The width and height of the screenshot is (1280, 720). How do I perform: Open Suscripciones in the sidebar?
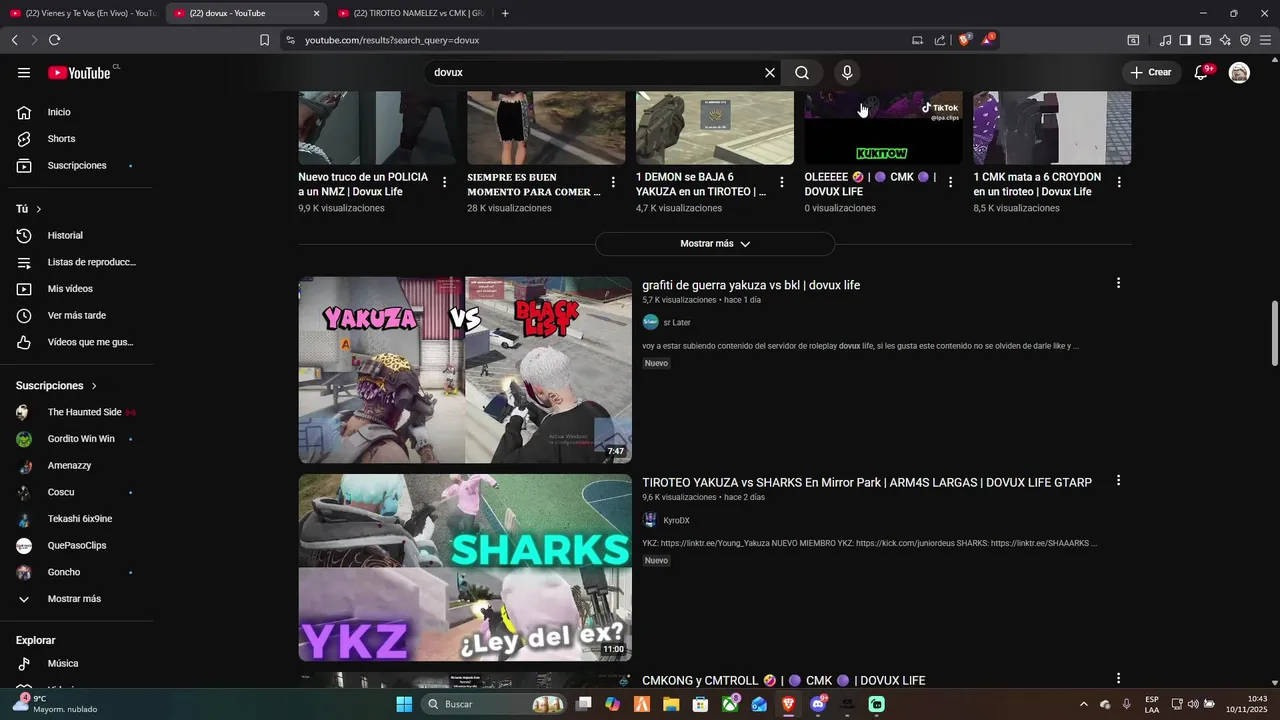coord(78,165)
